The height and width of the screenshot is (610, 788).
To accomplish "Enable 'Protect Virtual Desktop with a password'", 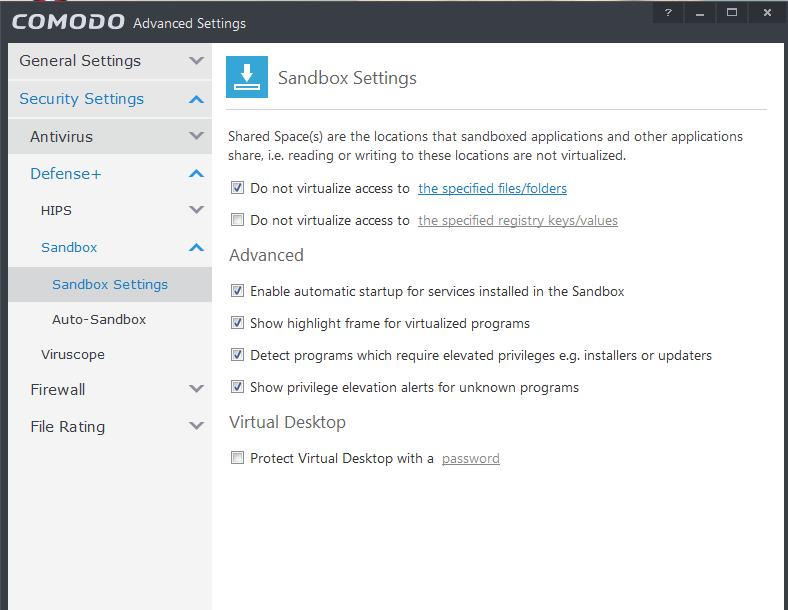I will coord(237,458).
